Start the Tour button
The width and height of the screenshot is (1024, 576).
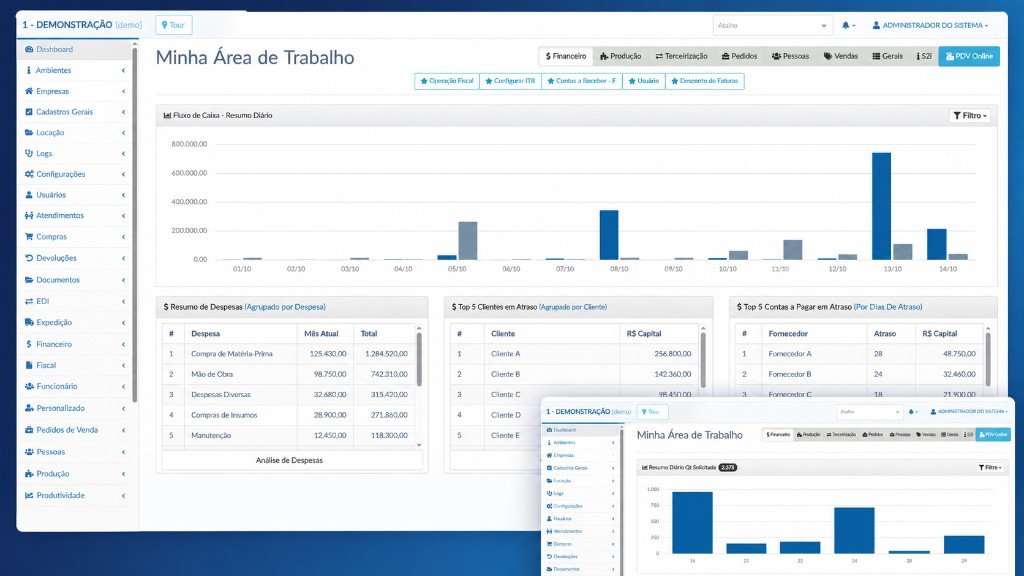[x=173, y=25]
